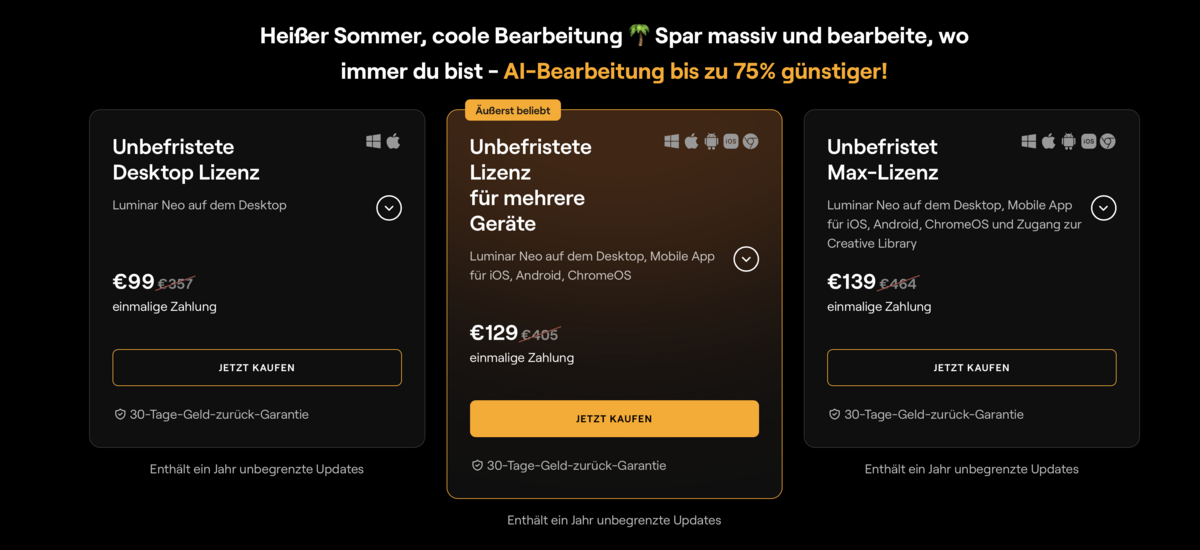Image resolution: width=1200 pixels, height=550 pixels.
Task: Click the Android icon on multi-device license card
Action: (711, 142)
